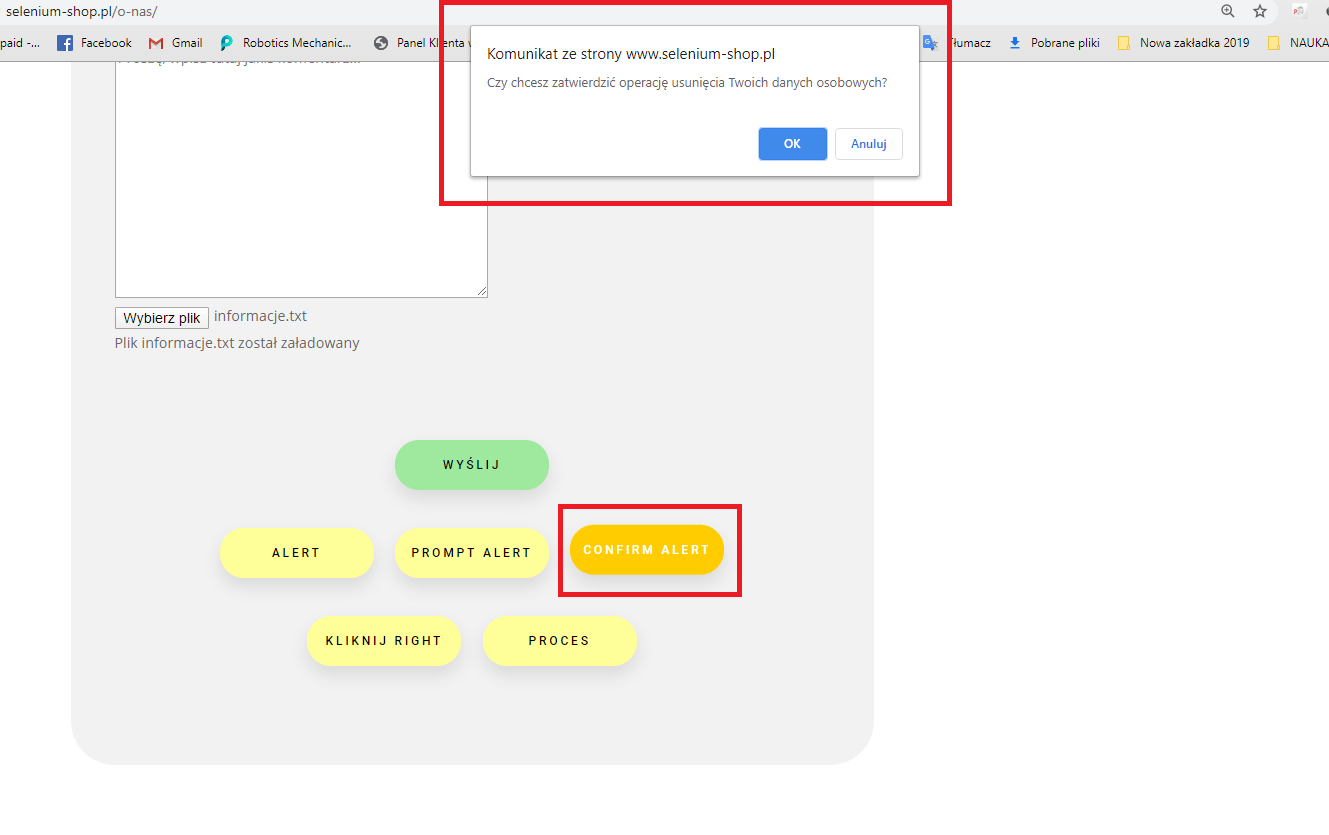1329x835 pixels.
Task: Open the Facebook bookmark
Action: click(95, 43)
